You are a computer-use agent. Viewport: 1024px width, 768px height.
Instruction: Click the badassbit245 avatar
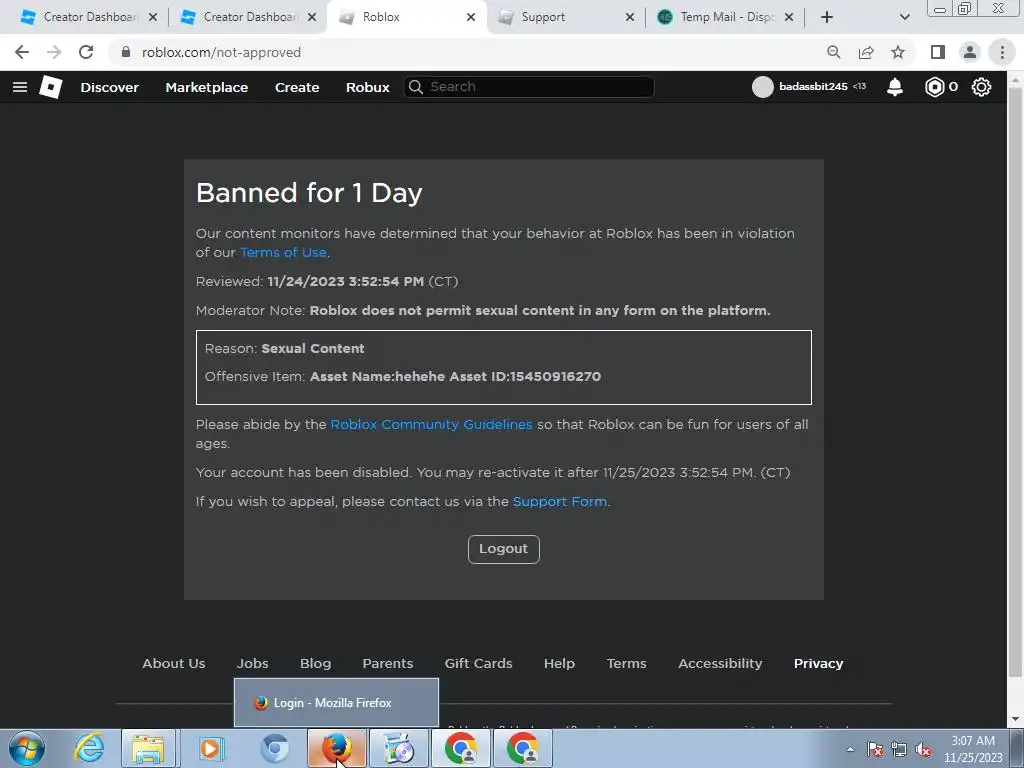pos(762,87)
